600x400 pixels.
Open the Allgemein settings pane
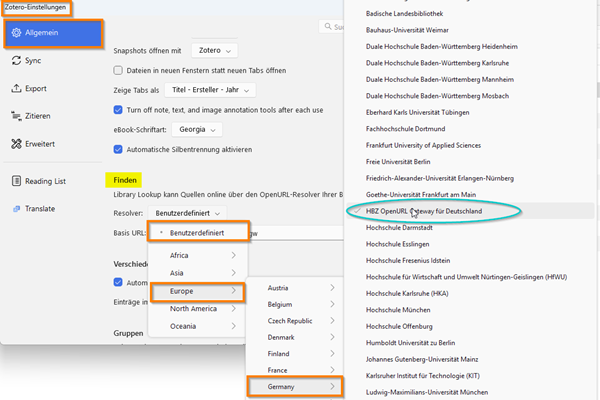point(54,33)
